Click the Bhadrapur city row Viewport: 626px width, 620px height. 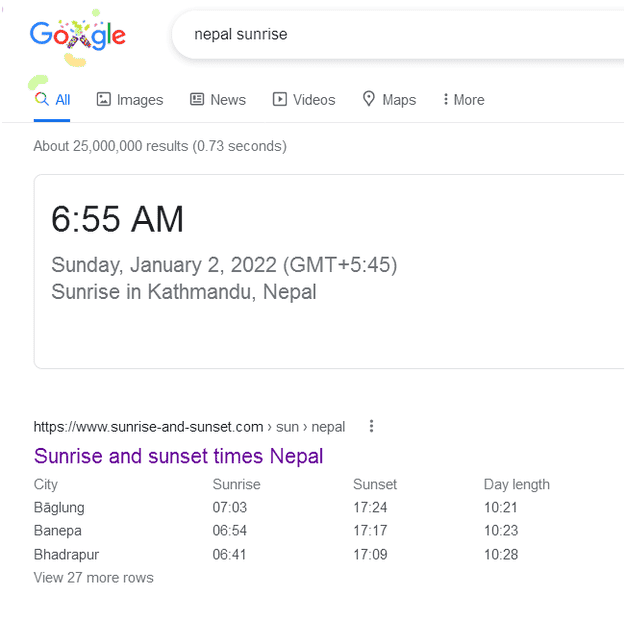click(x=66, y=555)
